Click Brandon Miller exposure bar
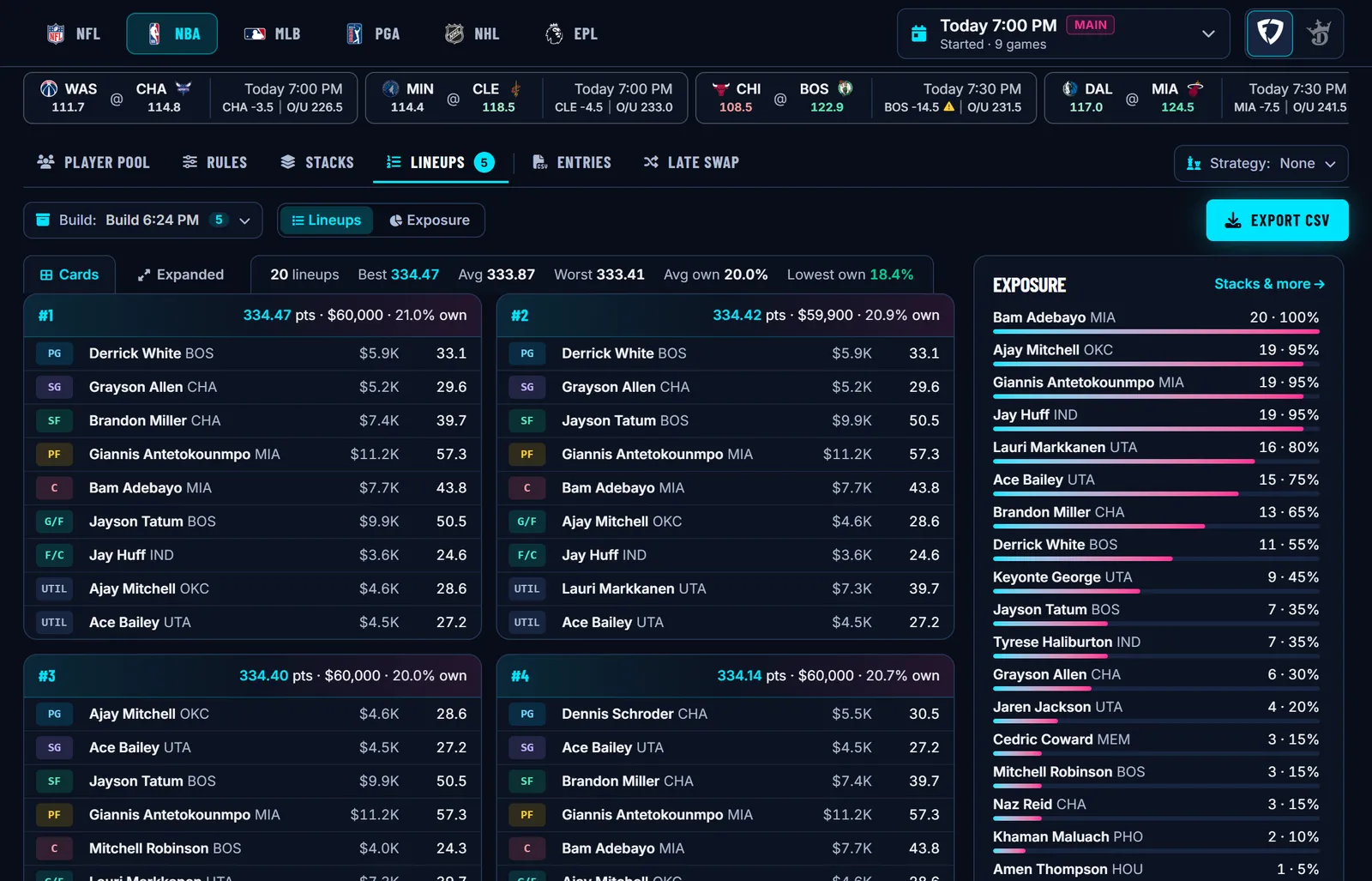This screenshot has width=1372, height=881. pos(1156,526)
